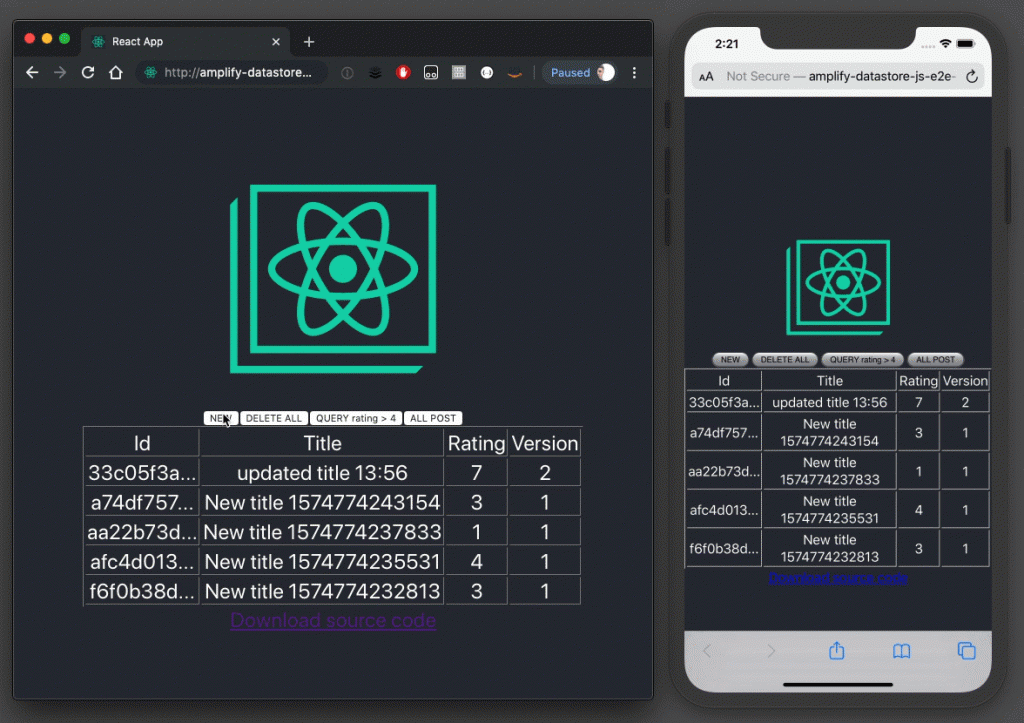Select 'New title 1574774237833' in desktop table
1024x723 pixels.
point(322,532)
